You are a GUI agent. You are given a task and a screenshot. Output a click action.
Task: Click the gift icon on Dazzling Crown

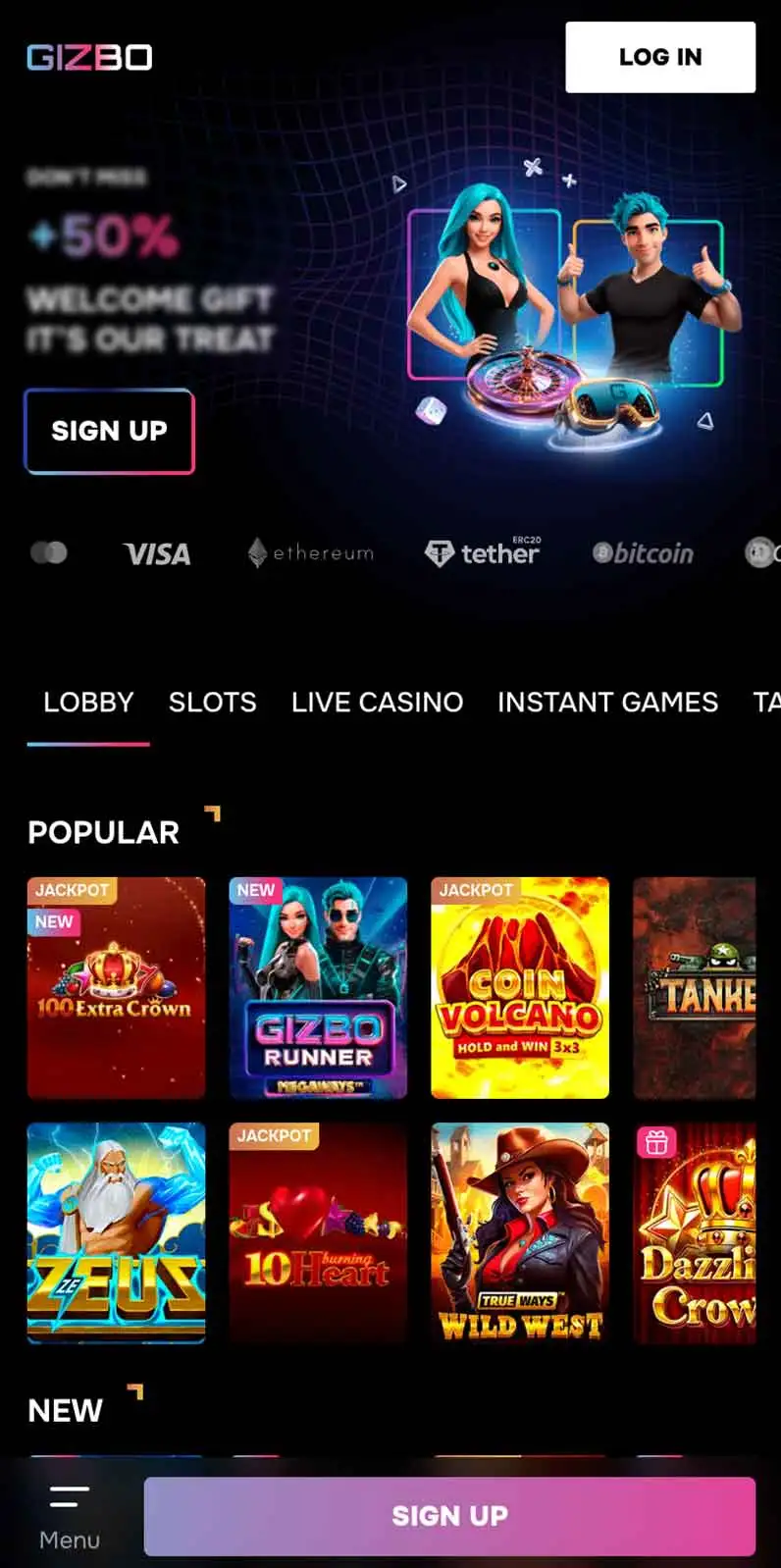656,1142
